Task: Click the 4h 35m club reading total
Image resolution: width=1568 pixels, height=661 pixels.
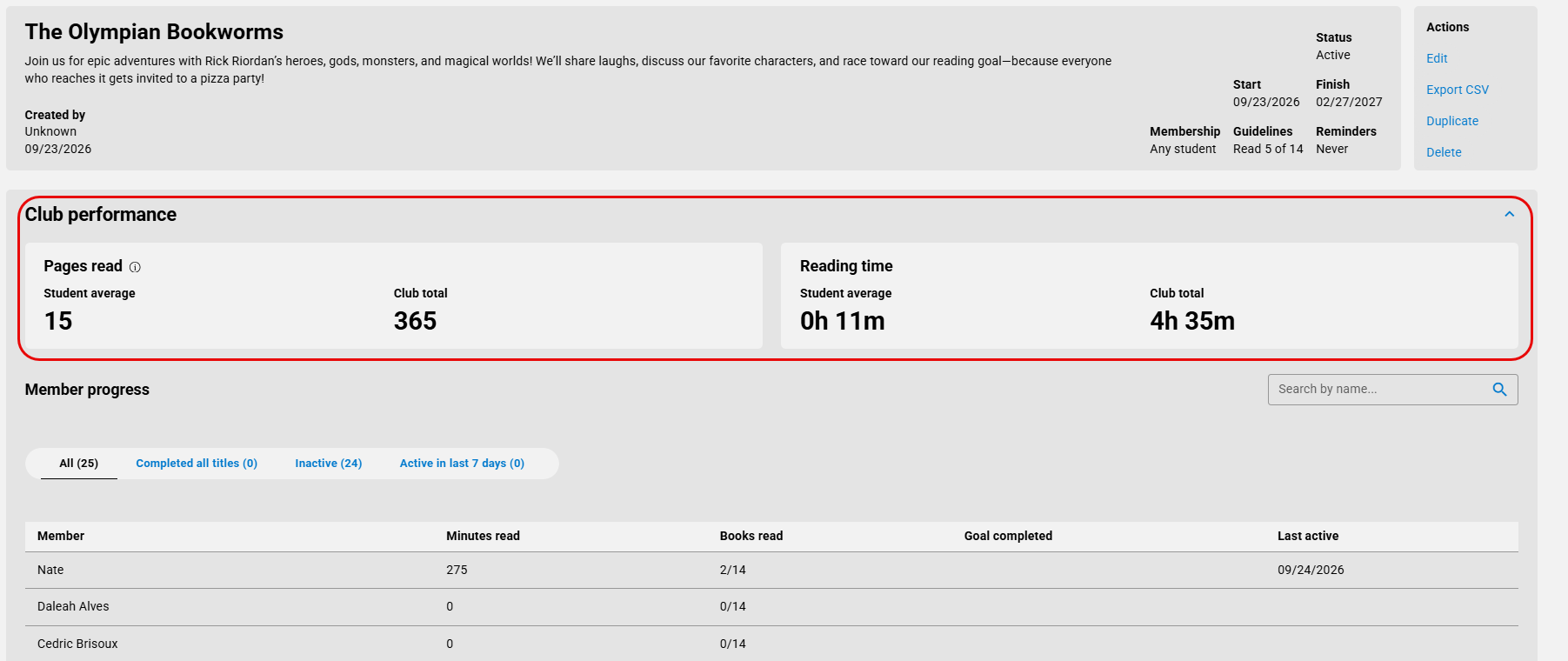Action: coord(1192,321)
